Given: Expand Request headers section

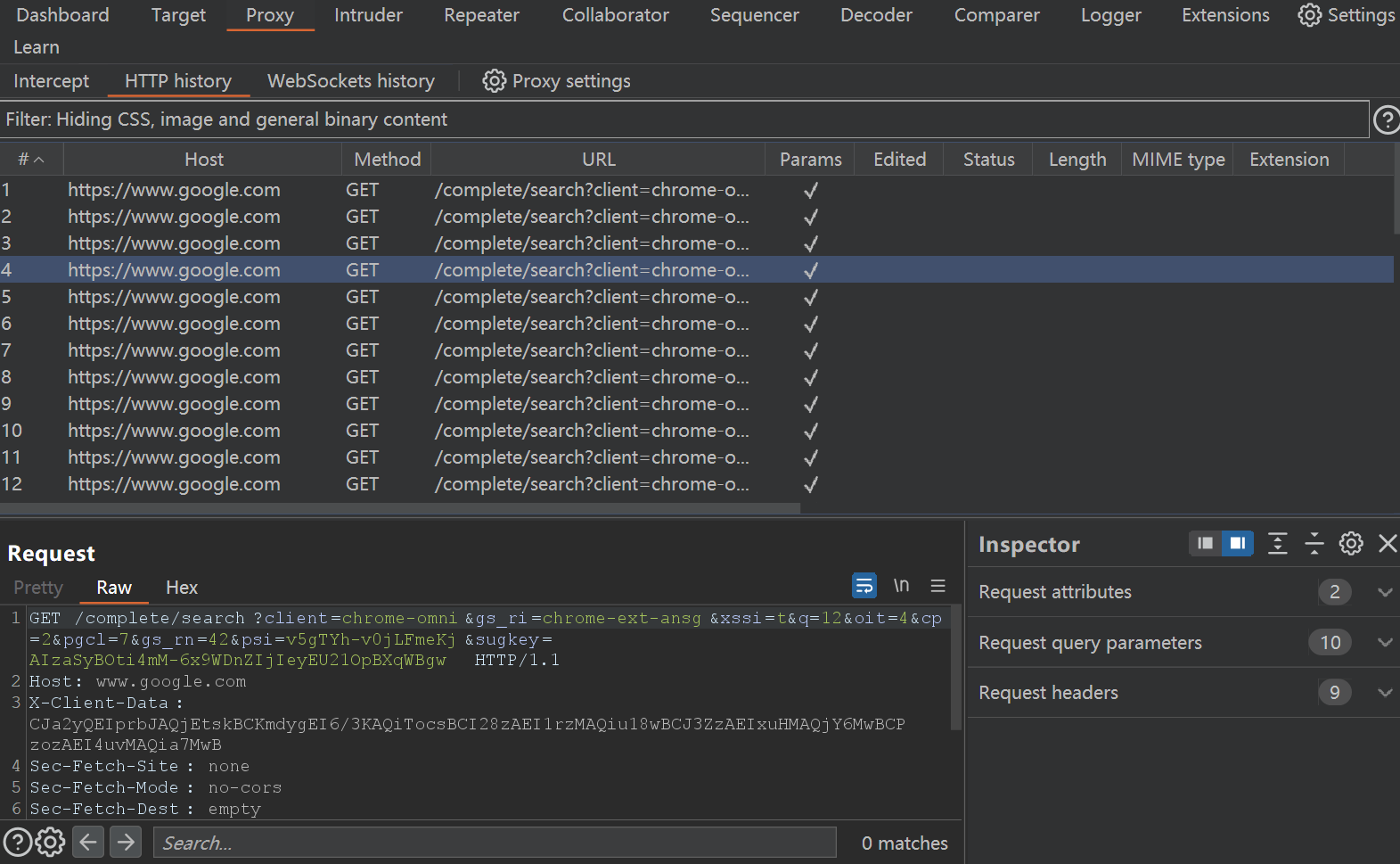Looking at the screenshot, I should (1384, 693).
